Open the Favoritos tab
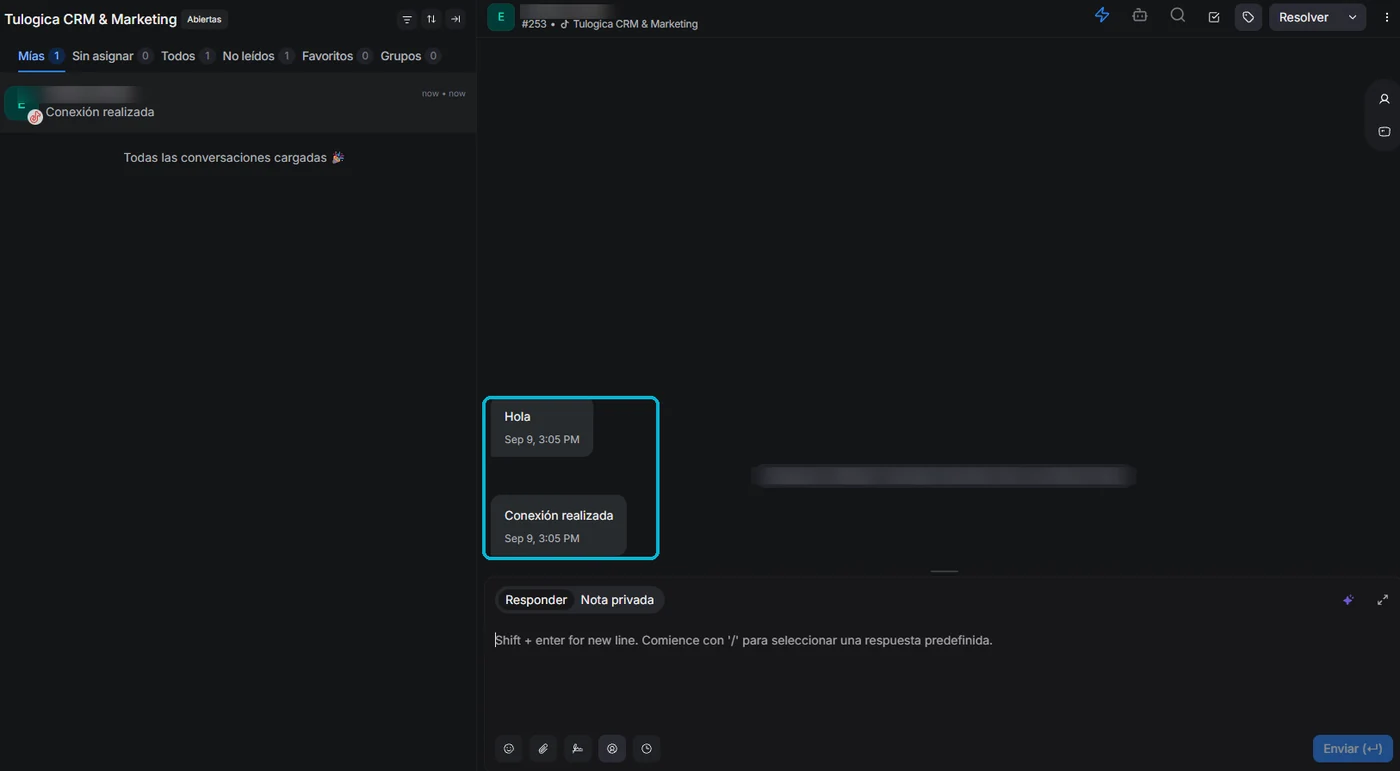 pyautogui.click(x=337, y=56)
